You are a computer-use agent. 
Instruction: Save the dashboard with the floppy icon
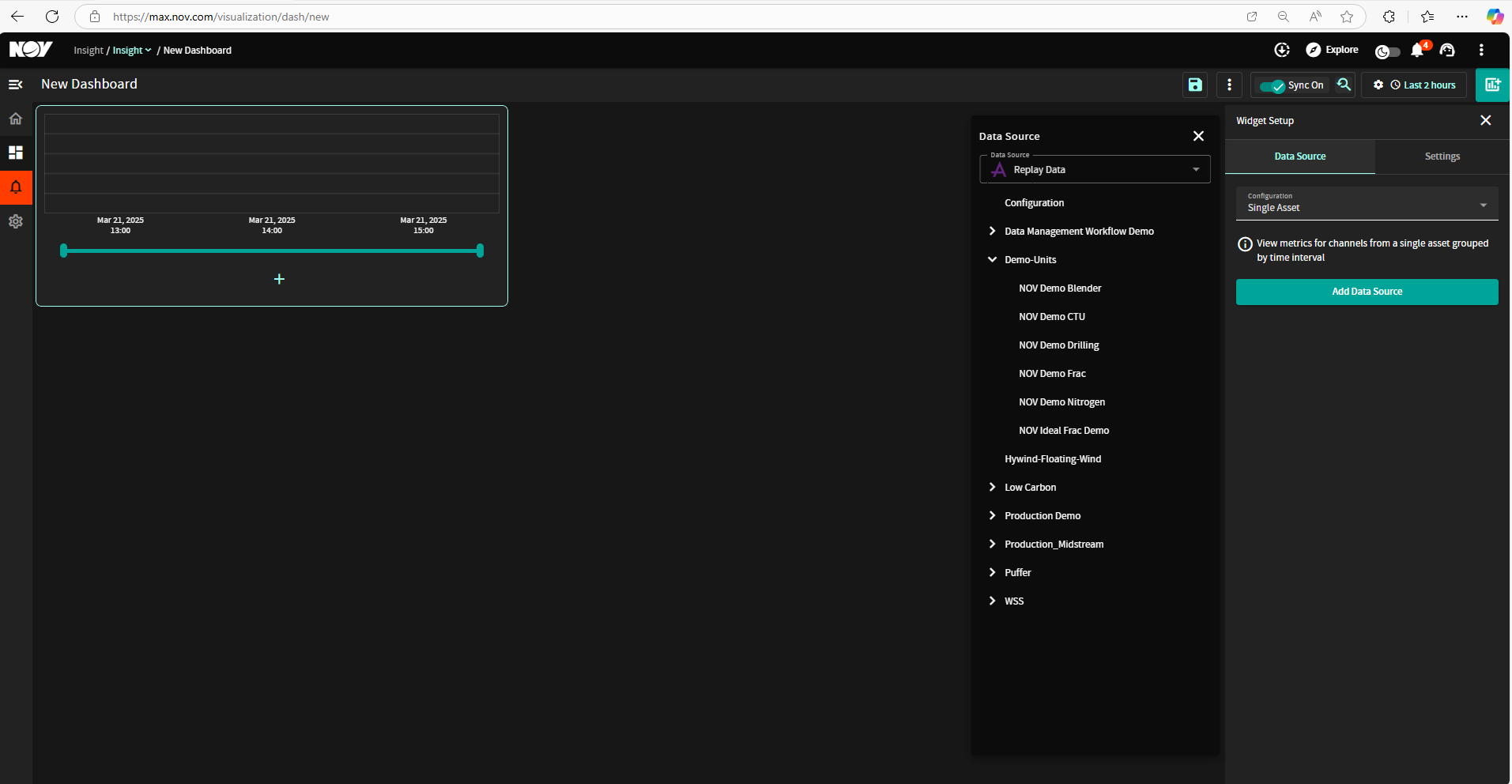pos(1195,85)
